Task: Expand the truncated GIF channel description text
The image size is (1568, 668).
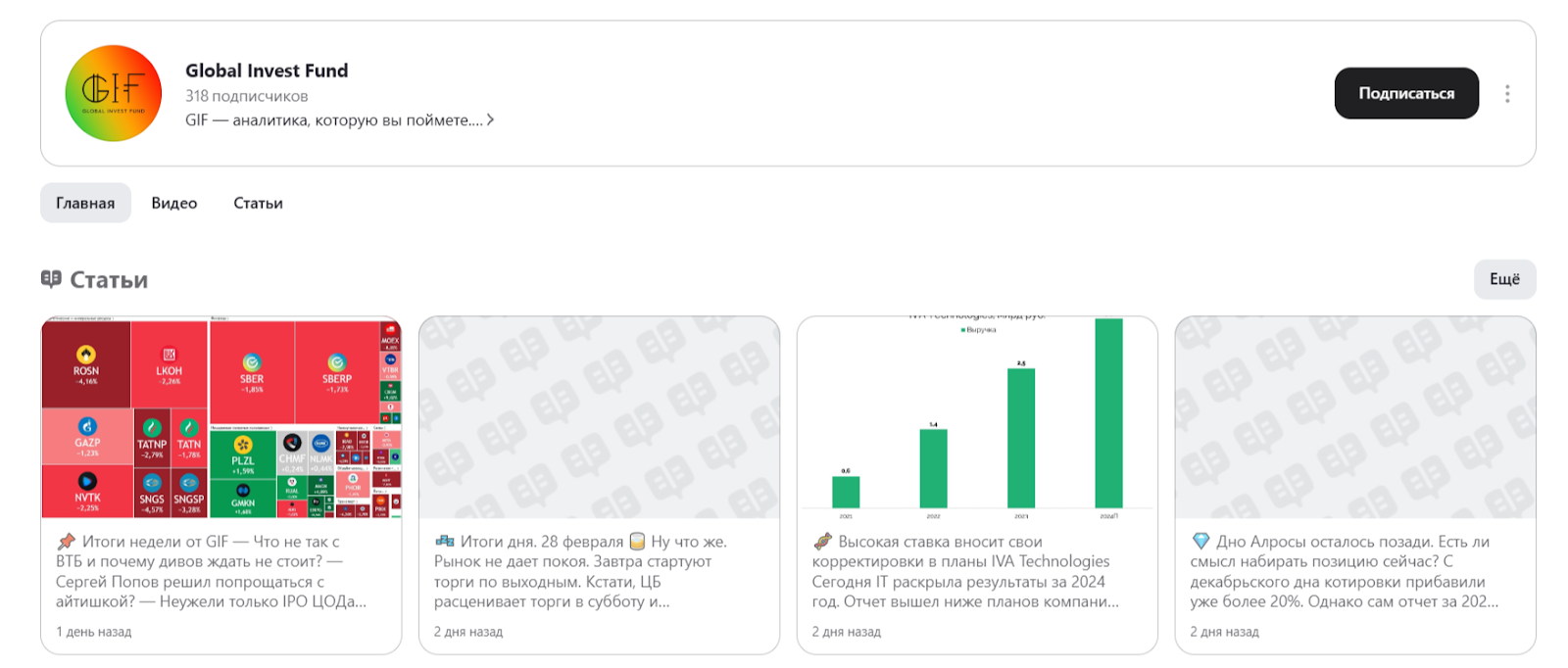Action: pyautogui.click(x=333, y=119)
